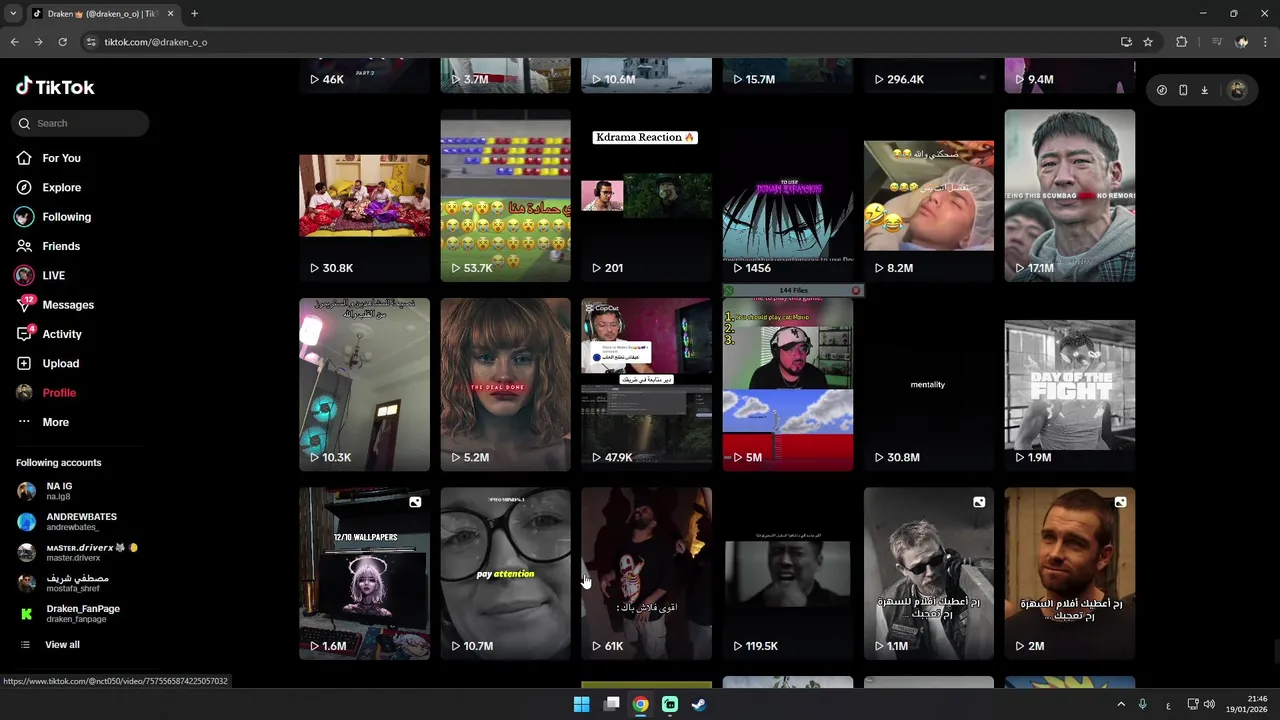Reload the TikTok page
The height and width of the screenshot is (720, 1280).
pos(62,42)
